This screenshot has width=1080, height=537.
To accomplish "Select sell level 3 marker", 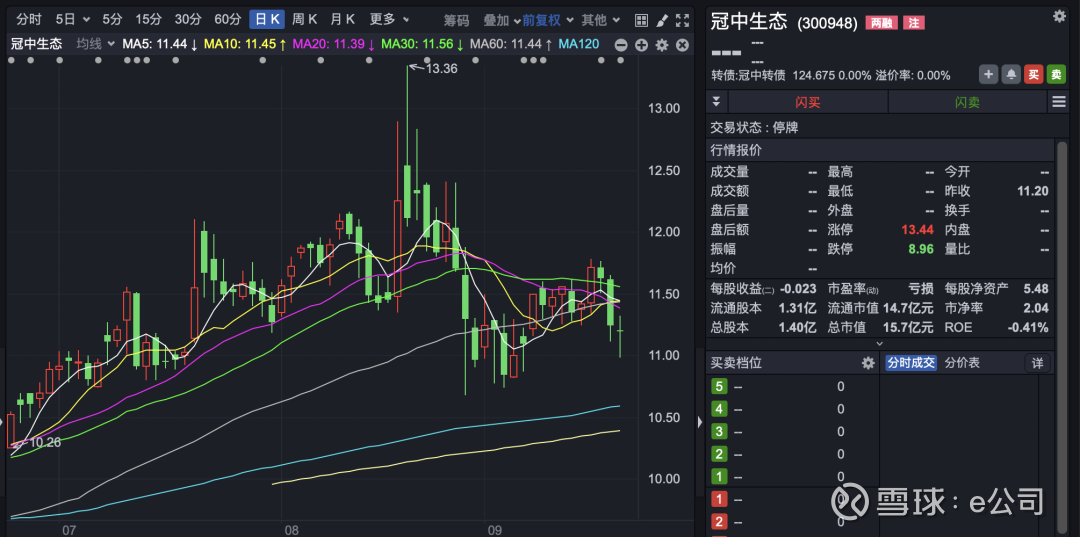I will click(x=720, y=432).
